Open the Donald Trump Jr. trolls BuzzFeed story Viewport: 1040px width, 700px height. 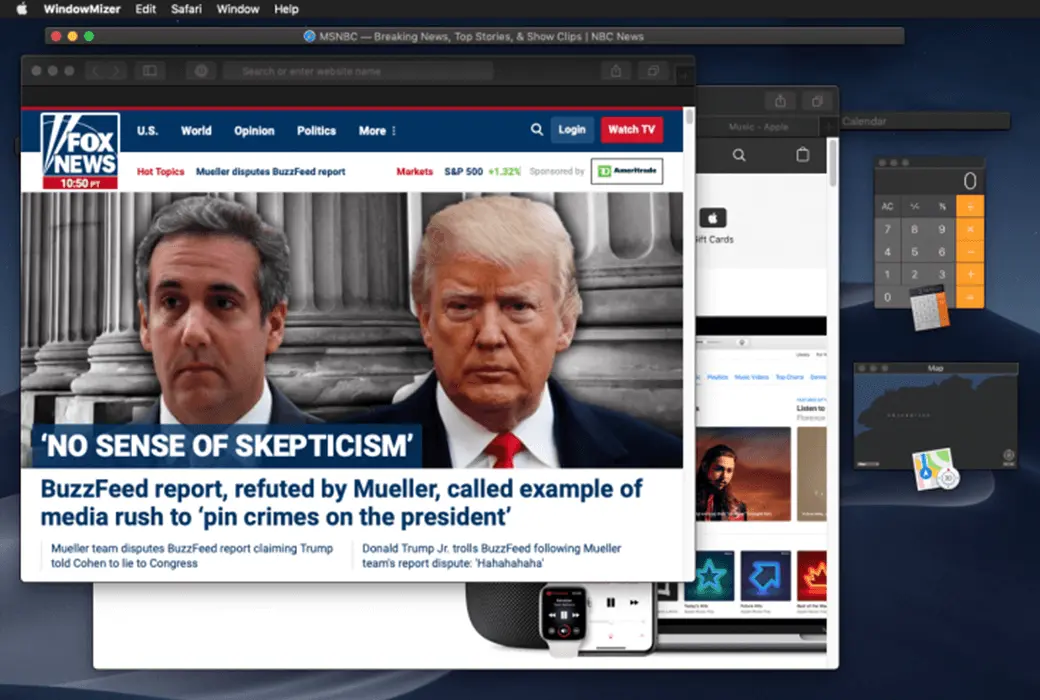coord(491,555)
